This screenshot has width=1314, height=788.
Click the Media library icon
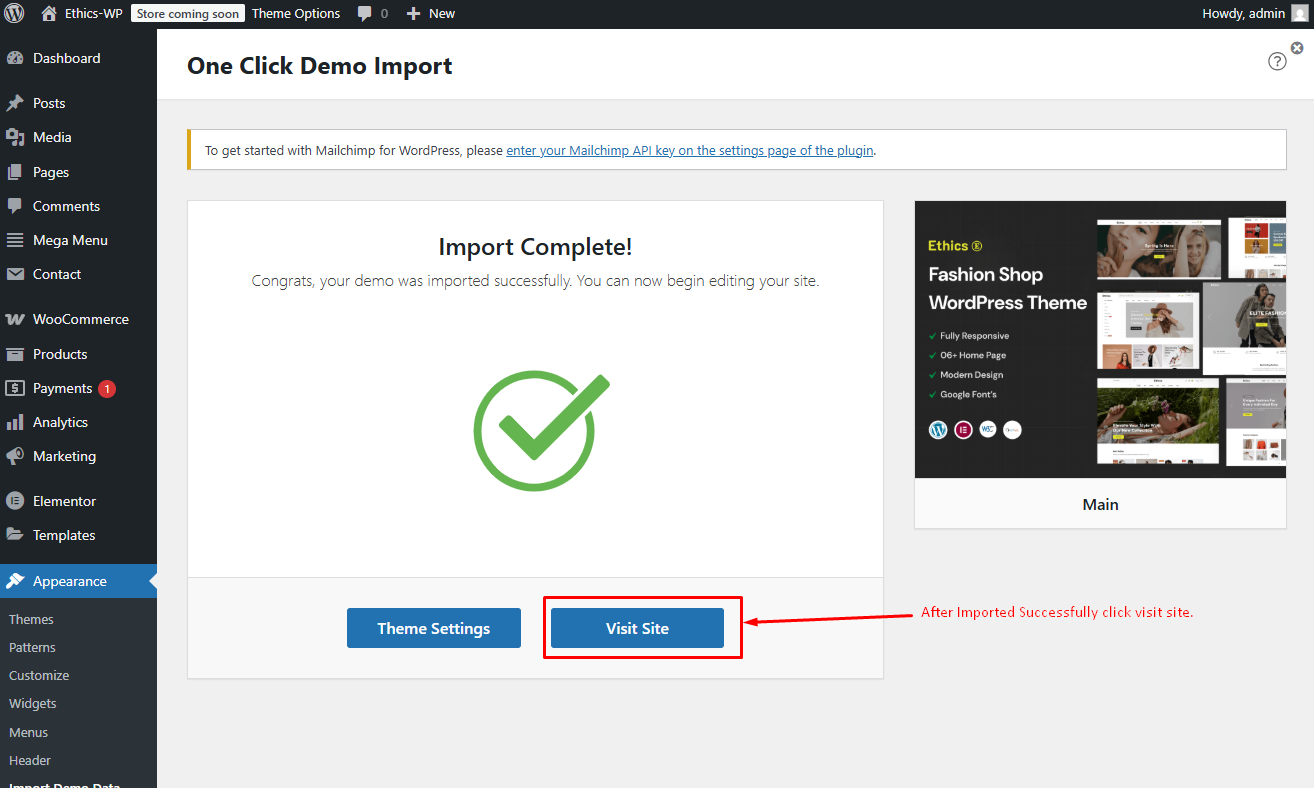tap(15, 137)
